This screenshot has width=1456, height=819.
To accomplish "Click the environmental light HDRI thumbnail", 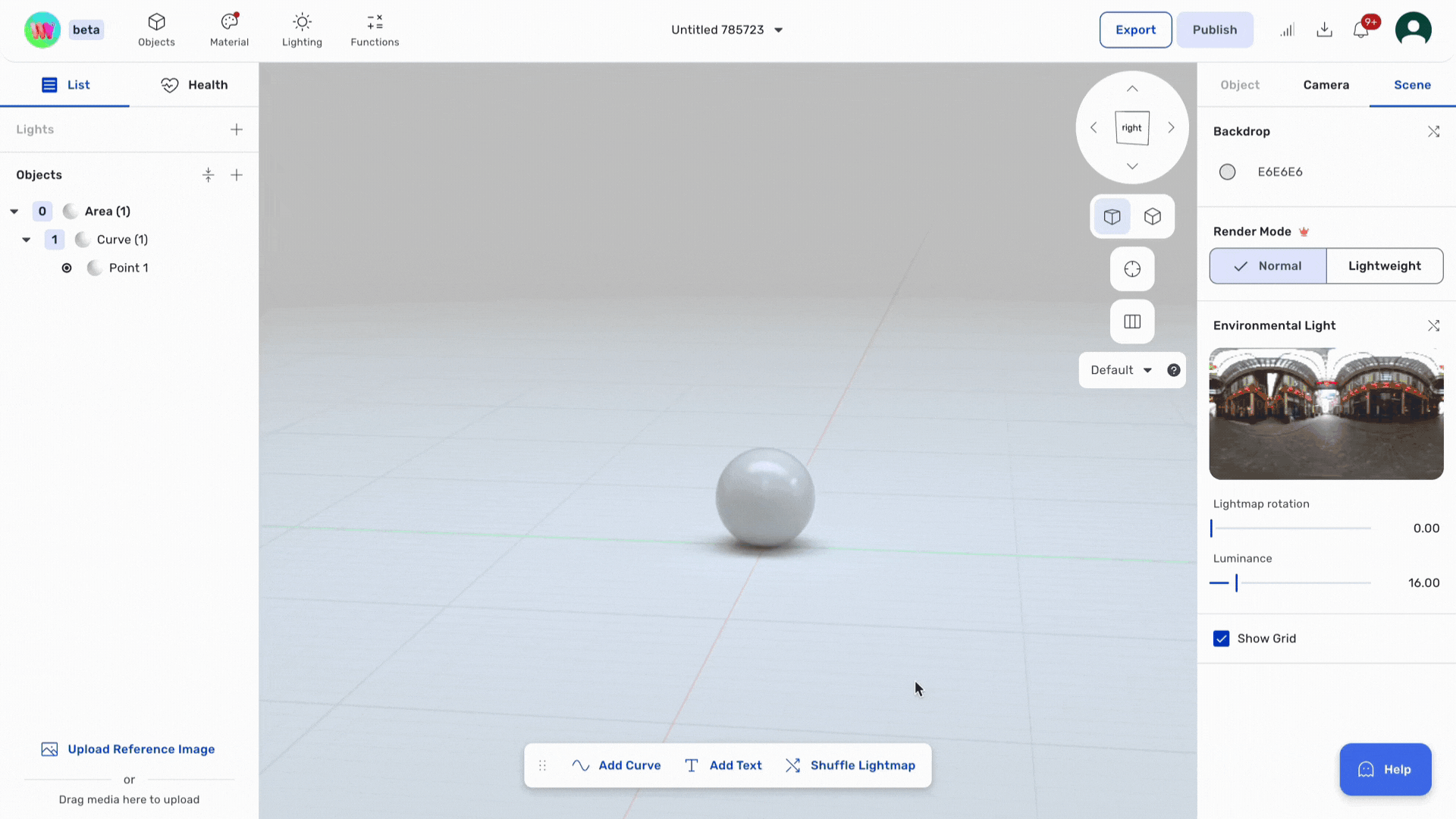I will (1326, 414).
